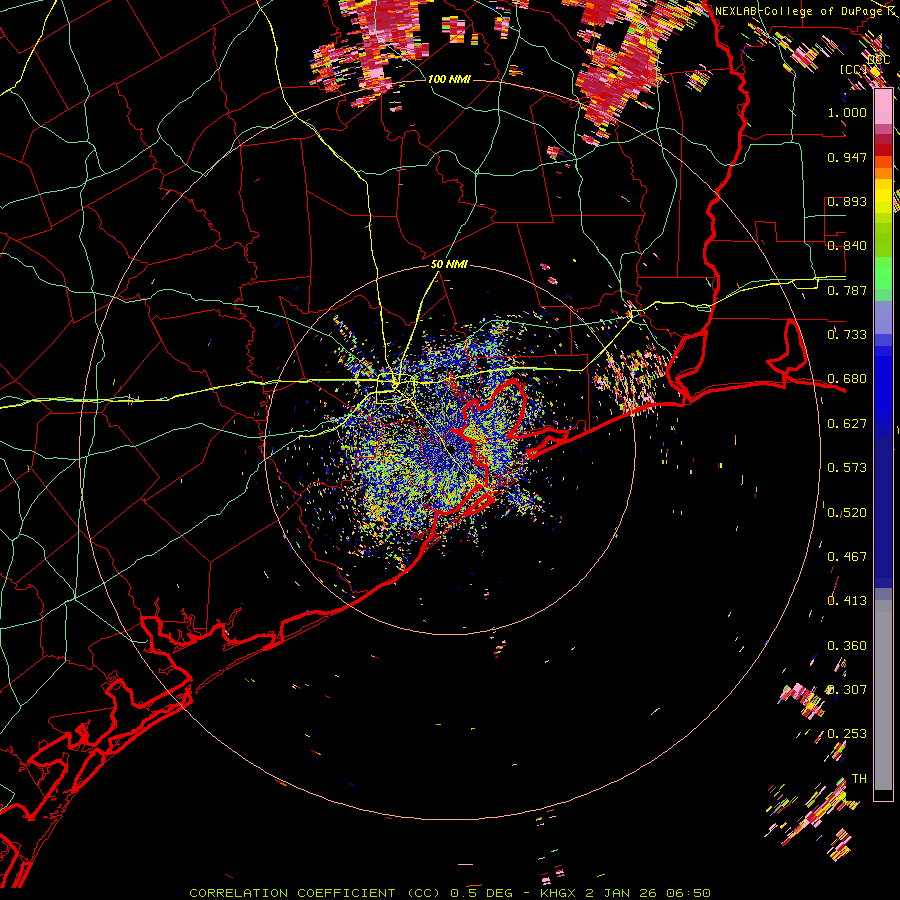Click the 0.733 color scale value

tap(847, 334)
